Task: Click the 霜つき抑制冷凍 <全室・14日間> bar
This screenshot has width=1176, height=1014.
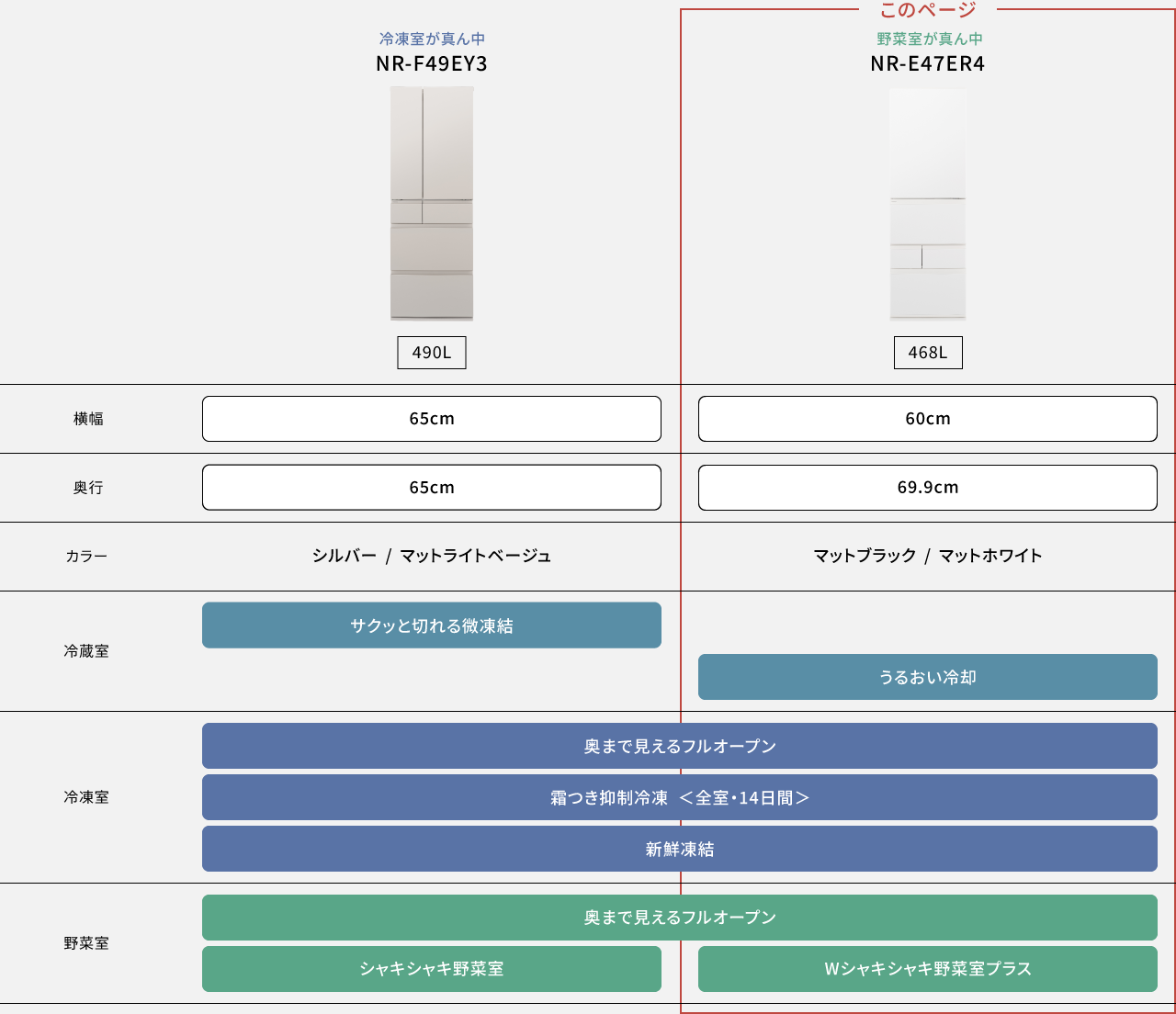Action: point(680,797)
